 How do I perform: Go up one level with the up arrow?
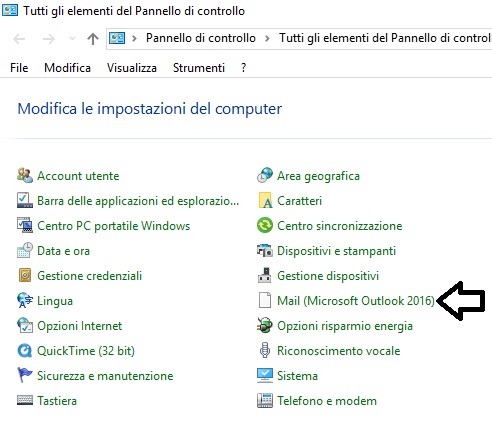[x=93, y=39]
